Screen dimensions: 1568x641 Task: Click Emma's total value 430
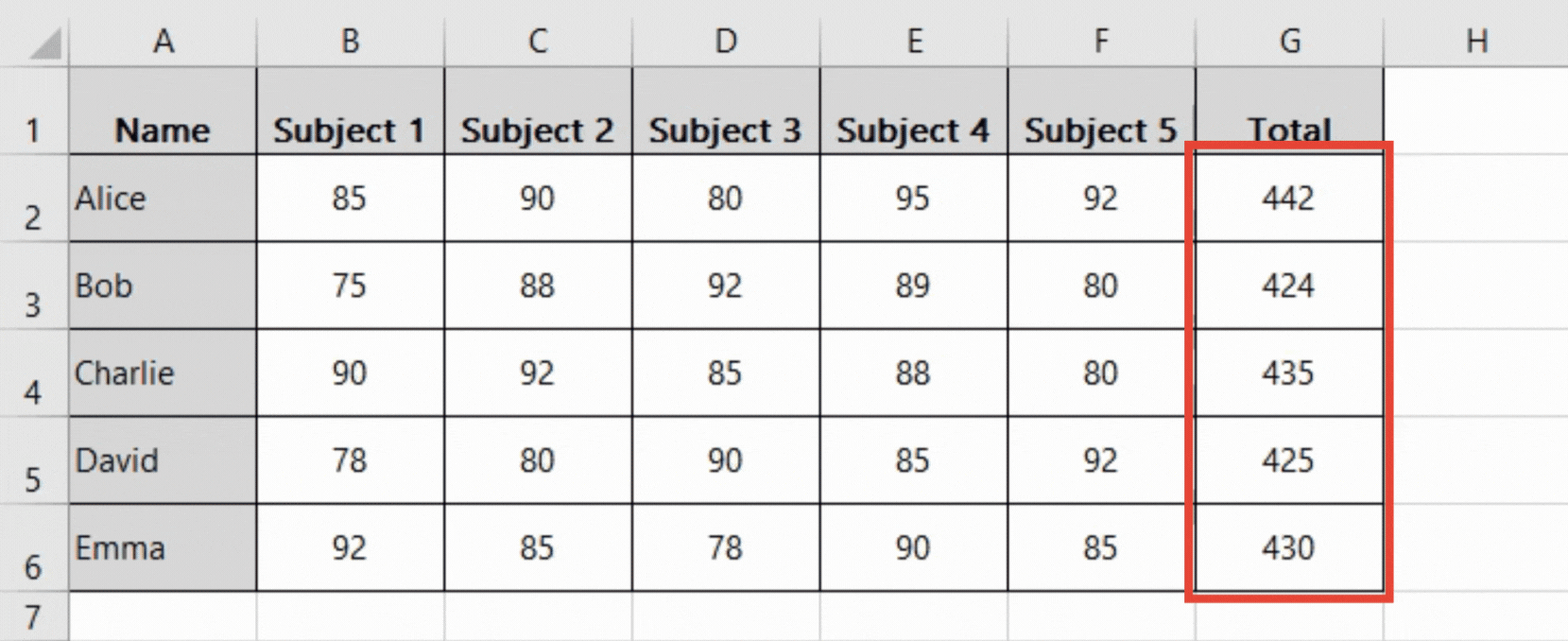[x=1288, y=547]
